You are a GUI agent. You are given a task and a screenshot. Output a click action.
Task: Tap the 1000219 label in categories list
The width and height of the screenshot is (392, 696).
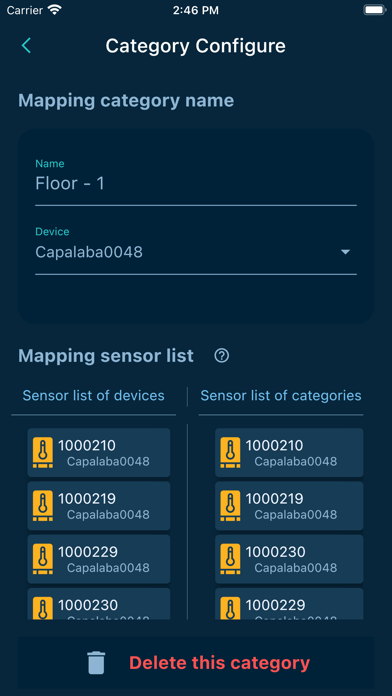(x=274, y=498)
